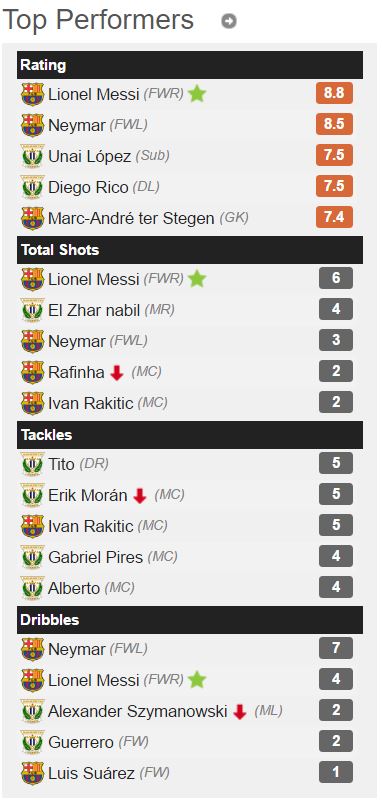The image size is (382, 811).
Task: Click Barcelona crest beside Luis Suárez
Action: tap(33, 774)
